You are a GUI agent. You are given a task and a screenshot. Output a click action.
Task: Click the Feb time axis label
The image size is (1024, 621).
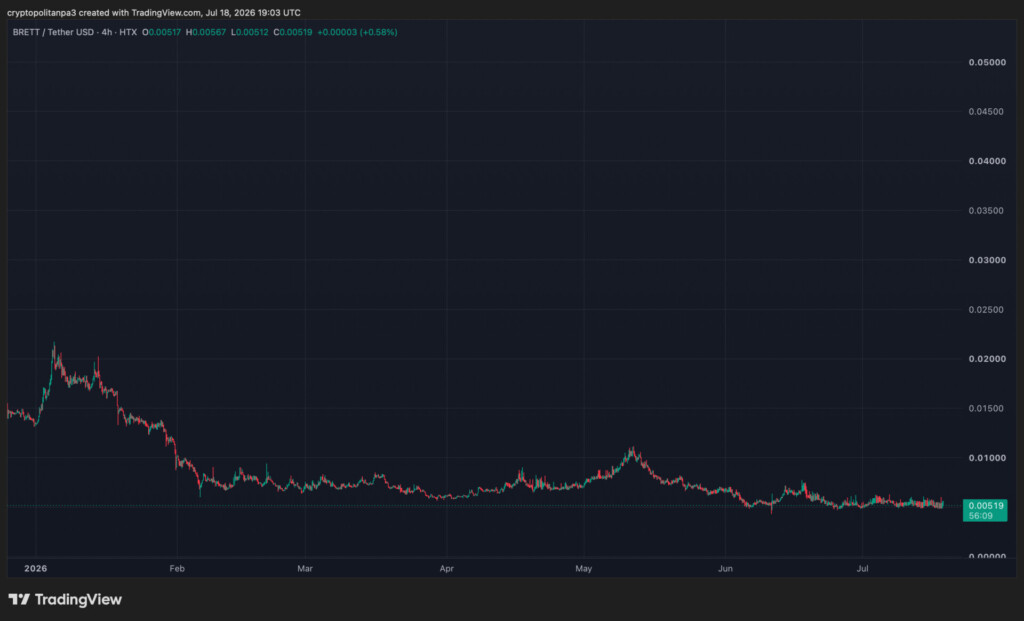point(177,569)
